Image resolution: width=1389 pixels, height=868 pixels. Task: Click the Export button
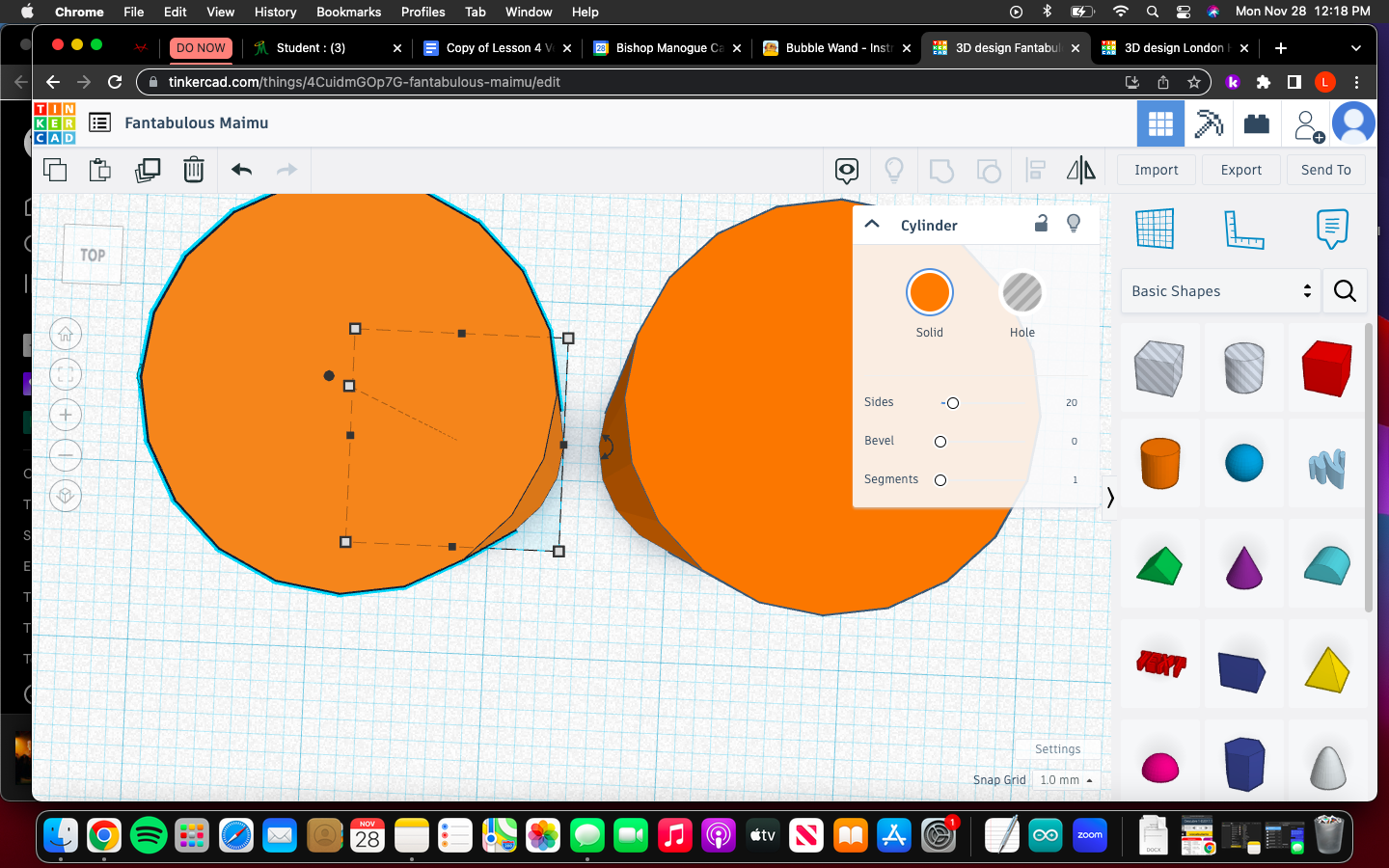pyautogui.click(x=1241, y=170)
